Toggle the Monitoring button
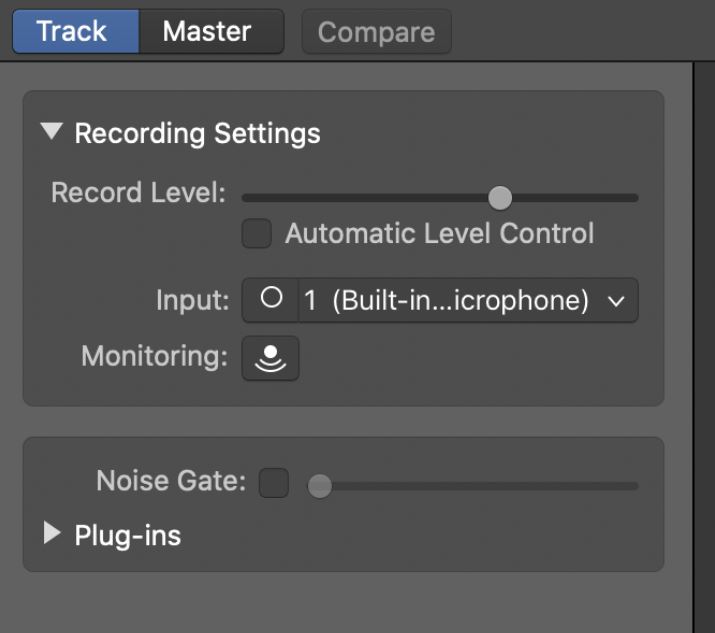Image resolution: width=715 pixels, height=633 pixels. click(x=270, y=358)
